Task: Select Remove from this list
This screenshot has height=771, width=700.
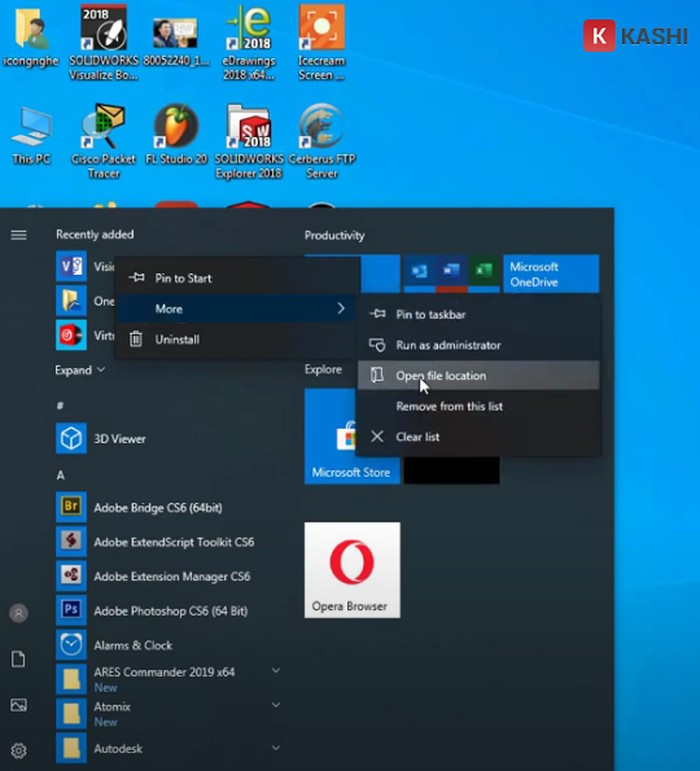Action: point(478,406)
